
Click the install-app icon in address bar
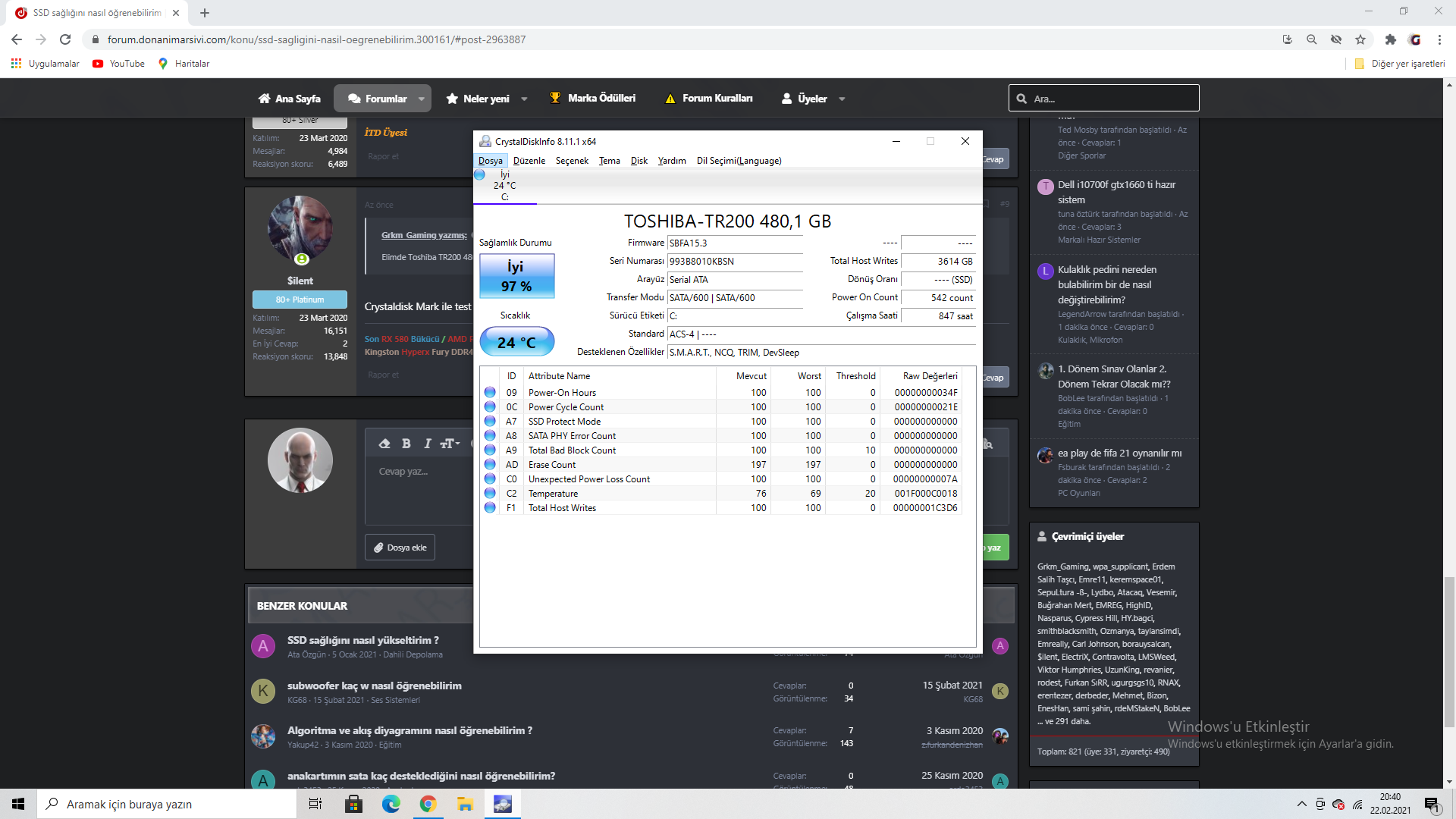click(1287, 39)
